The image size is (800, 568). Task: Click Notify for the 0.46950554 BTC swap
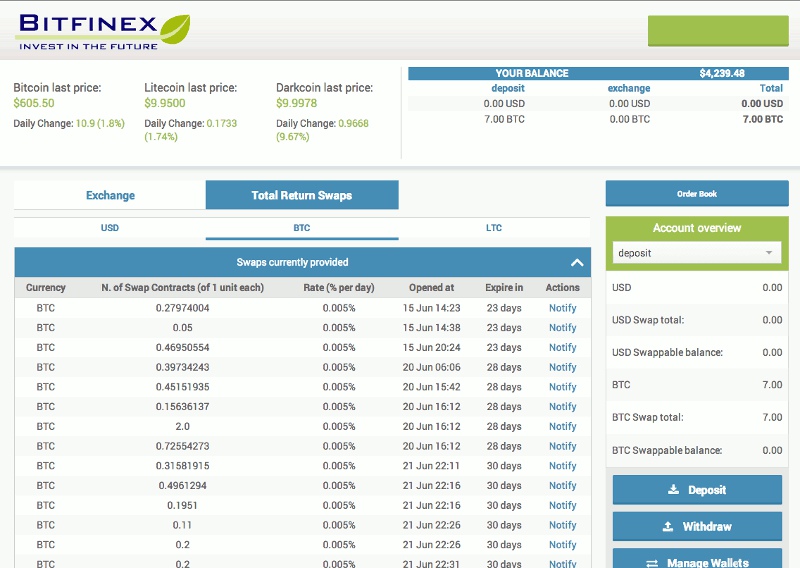562,348
